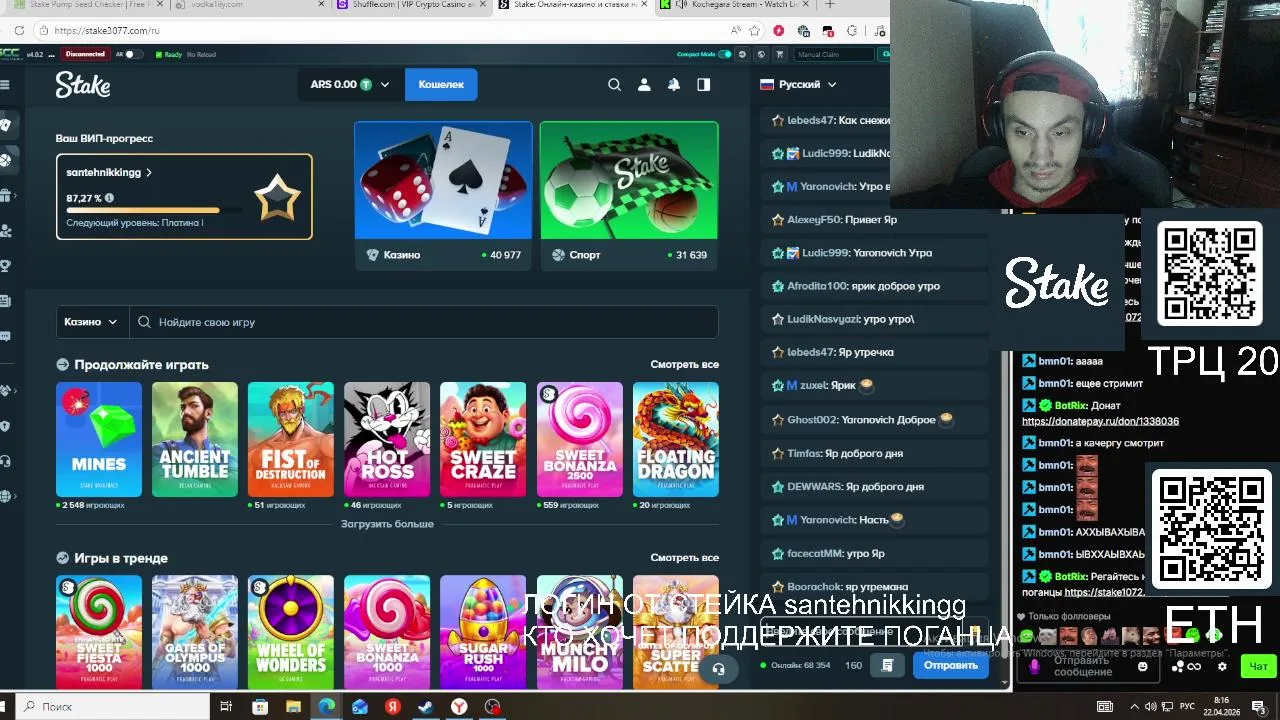This screenshot has width=1280, height=720.
Task: Open stream chat settings gear icon
Action: click(1222, 666)
